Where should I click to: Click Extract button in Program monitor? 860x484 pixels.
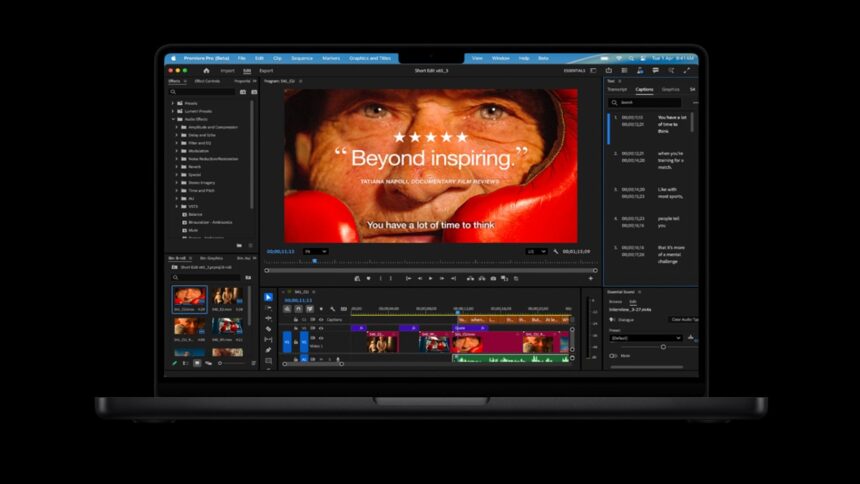tap(482, 279)
